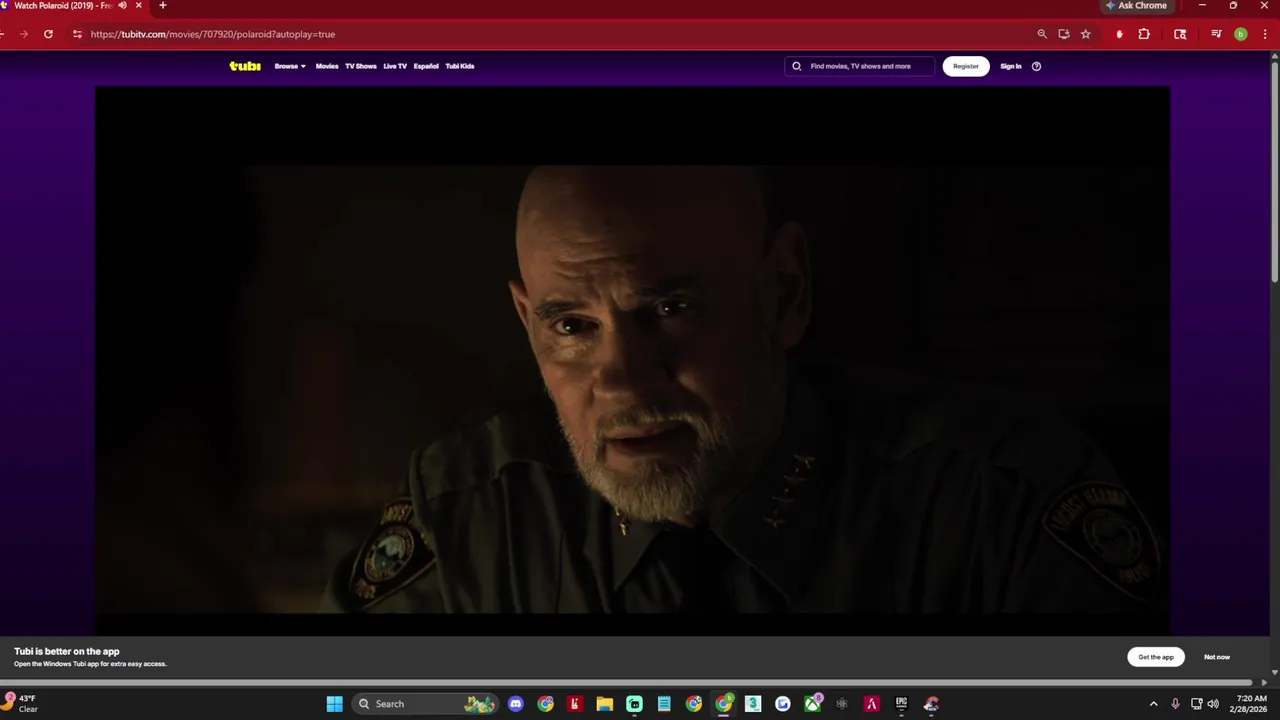Click the microphone icon in system tray
Screen dimensions: 1280x720
coord(1175,704)
